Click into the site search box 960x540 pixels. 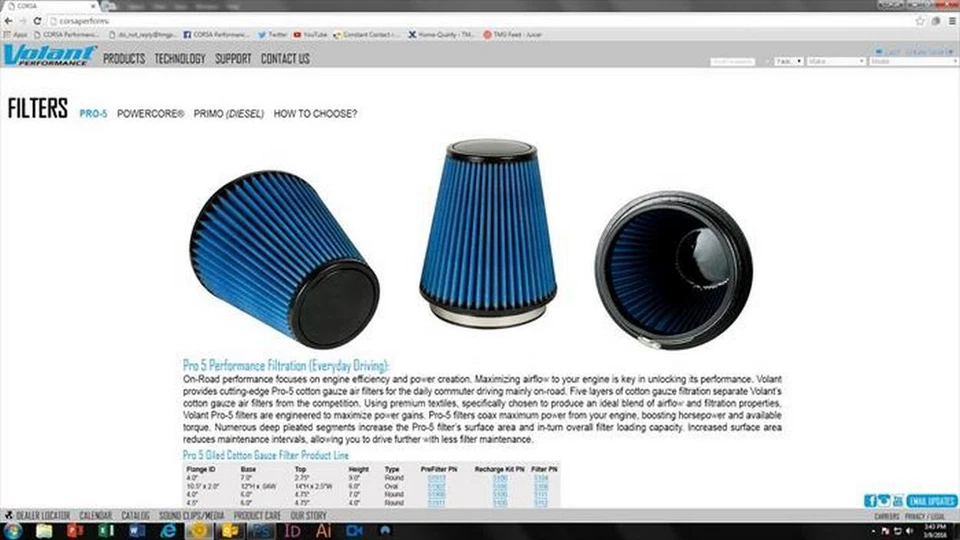732,62
